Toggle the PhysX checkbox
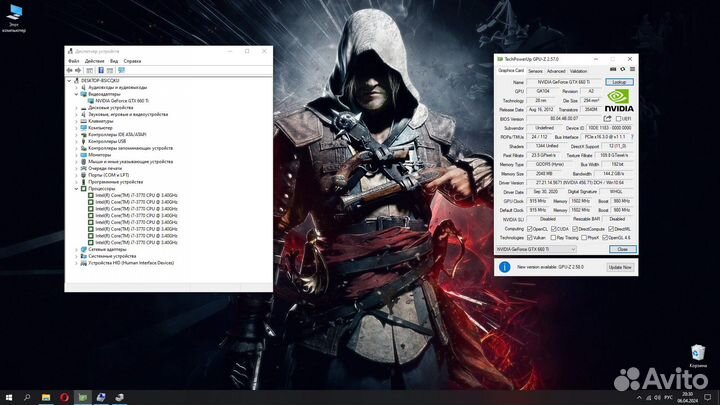 pyautogui.click(x=584, y=238)
